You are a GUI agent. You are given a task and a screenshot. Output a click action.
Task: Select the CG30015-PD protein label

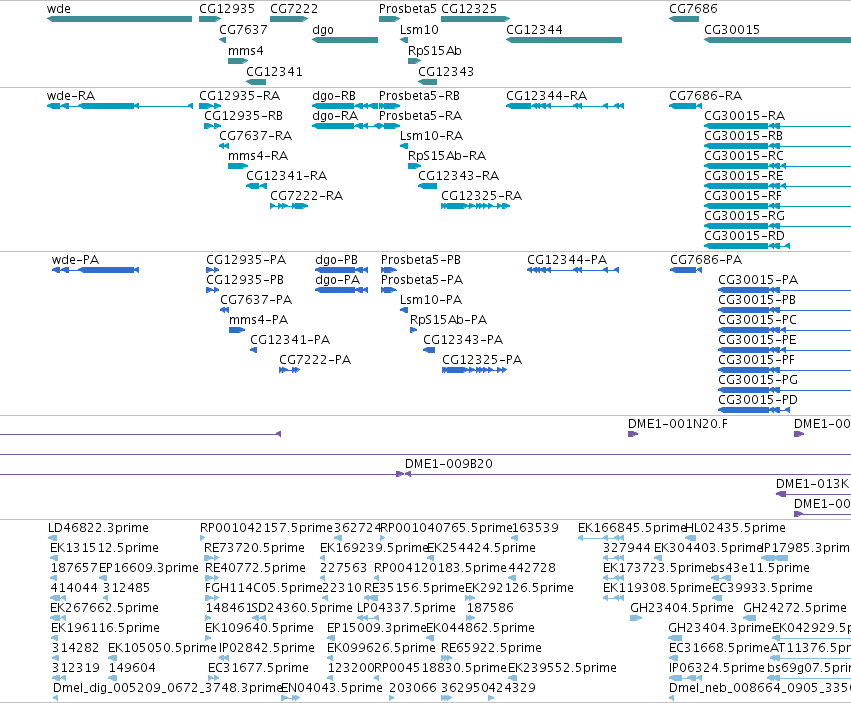pos(758,400)
